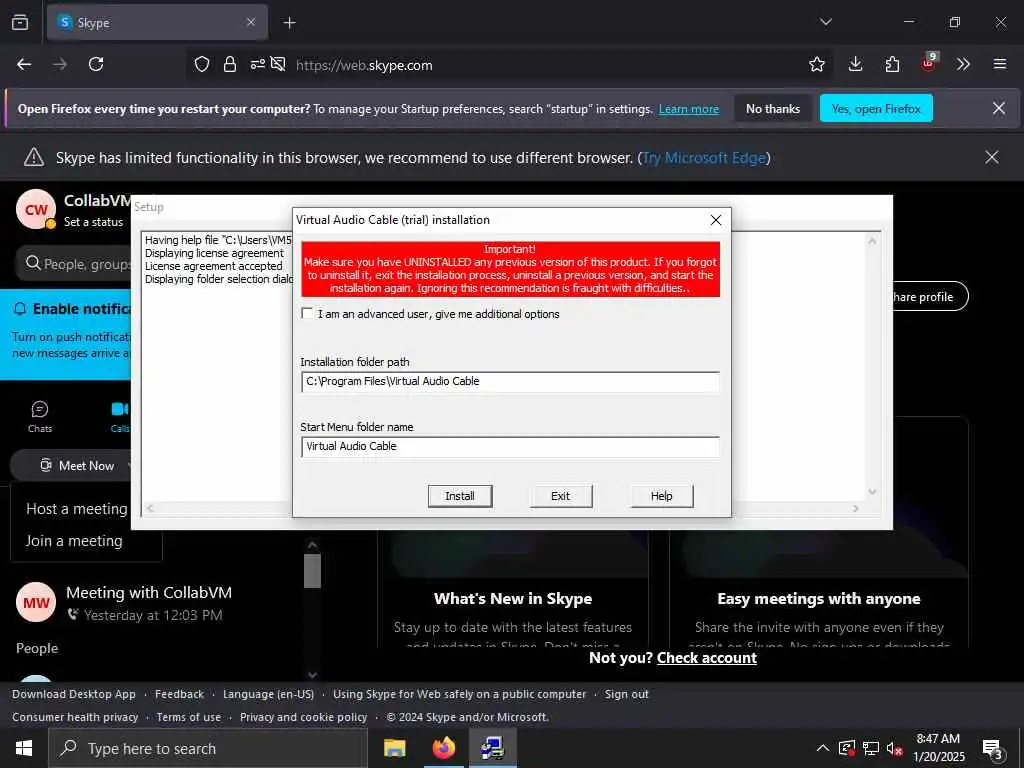The height and width of the screenshot is (768, 1024).
Task: Select 'Join a meeting'
Action: point(74,541)
